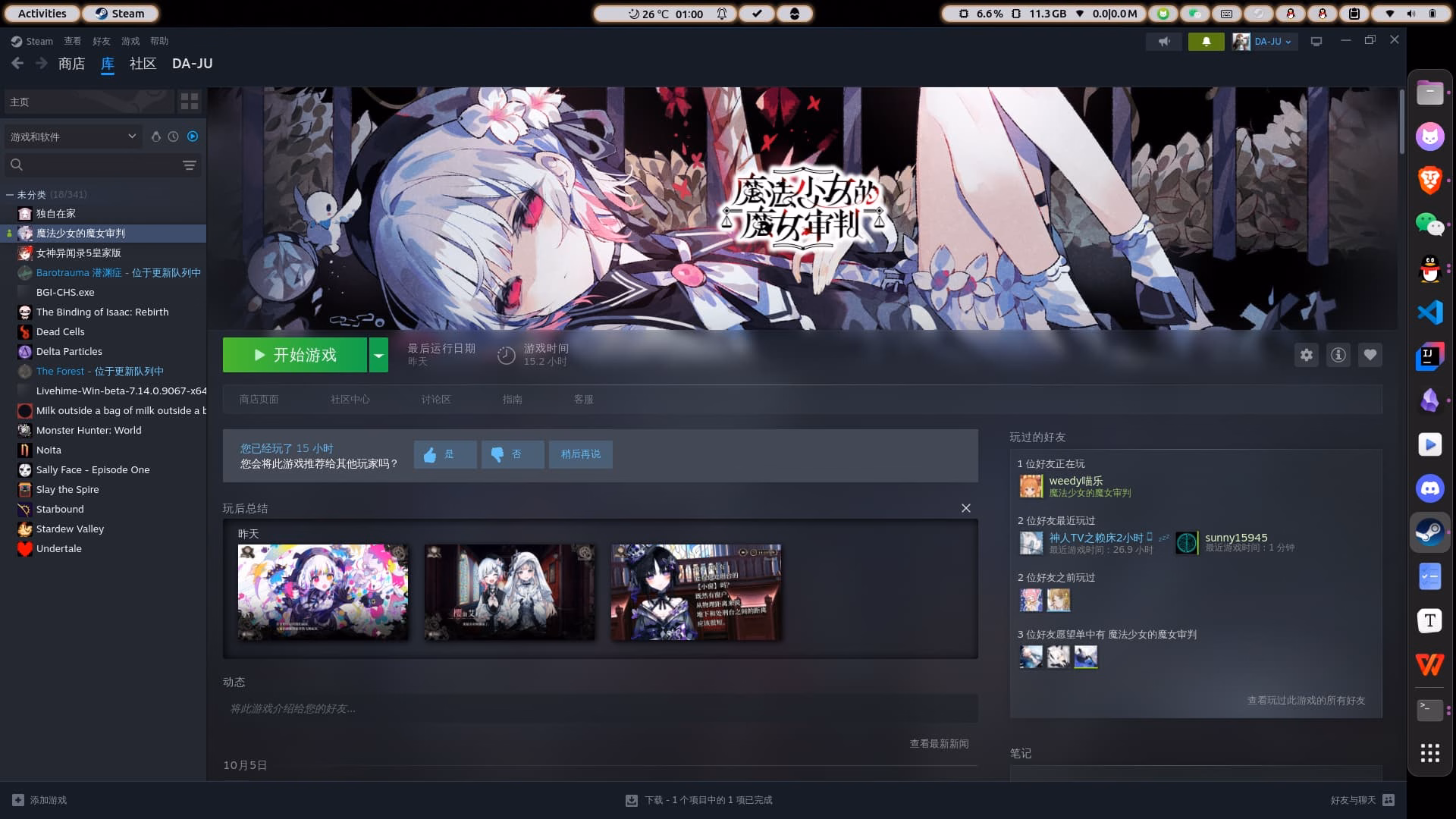The image size is (1456, 819).
Task: Go forward with the right arrow
Action: (x=41, y=63)
